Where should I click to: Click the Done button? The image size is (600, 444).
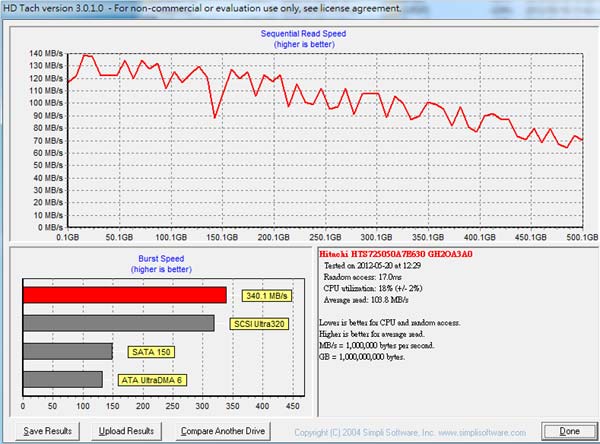click(569, 431)
